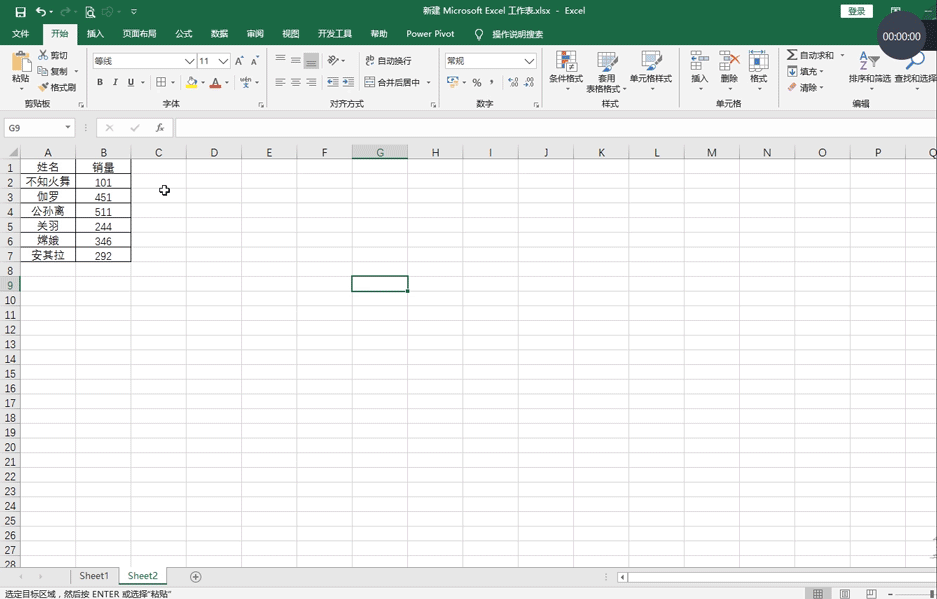Apply comma style number format

click(492, 82)
